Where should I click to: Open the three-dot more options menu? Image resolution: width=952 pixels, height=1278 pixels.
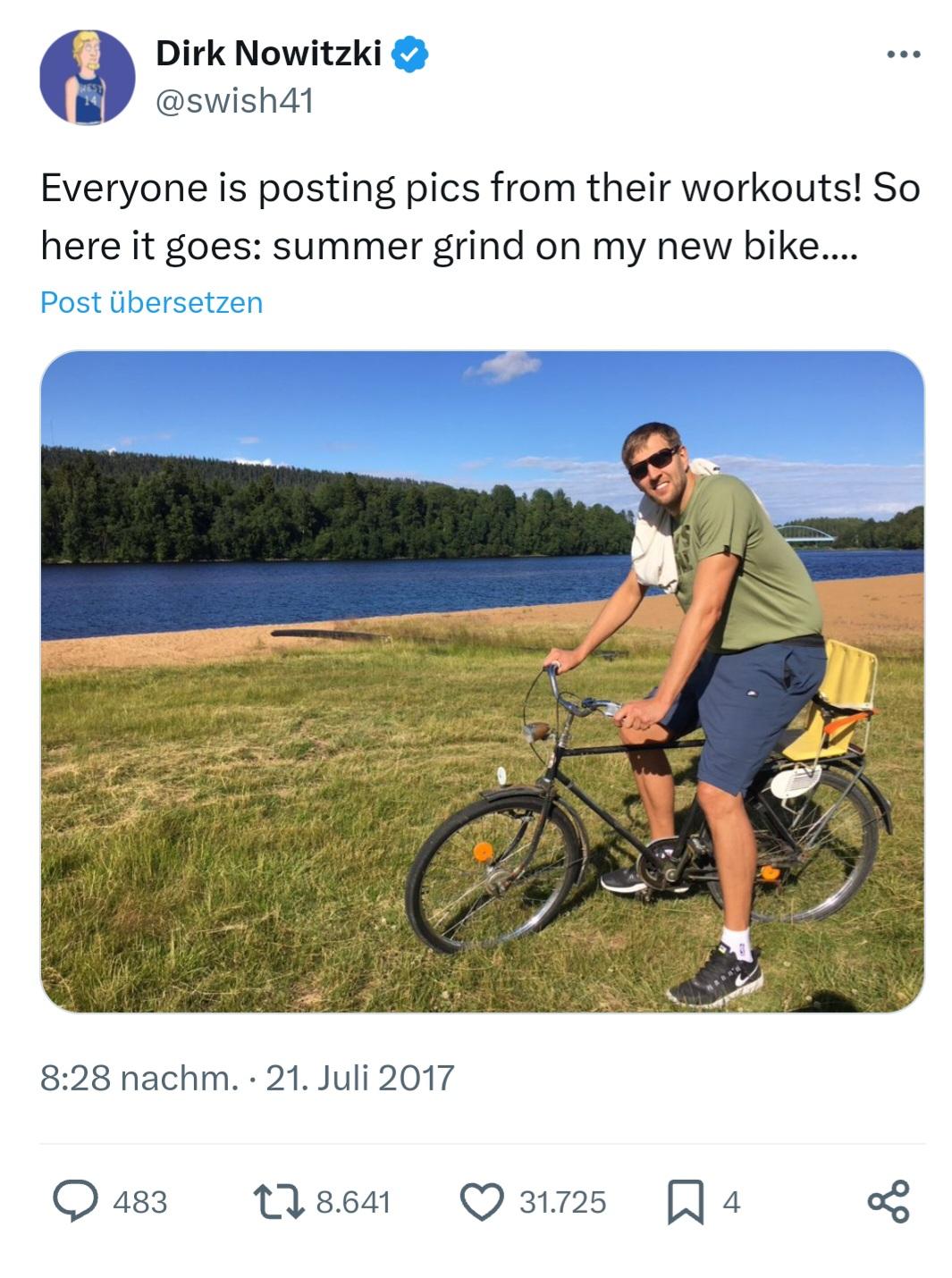tap(903, 55)
